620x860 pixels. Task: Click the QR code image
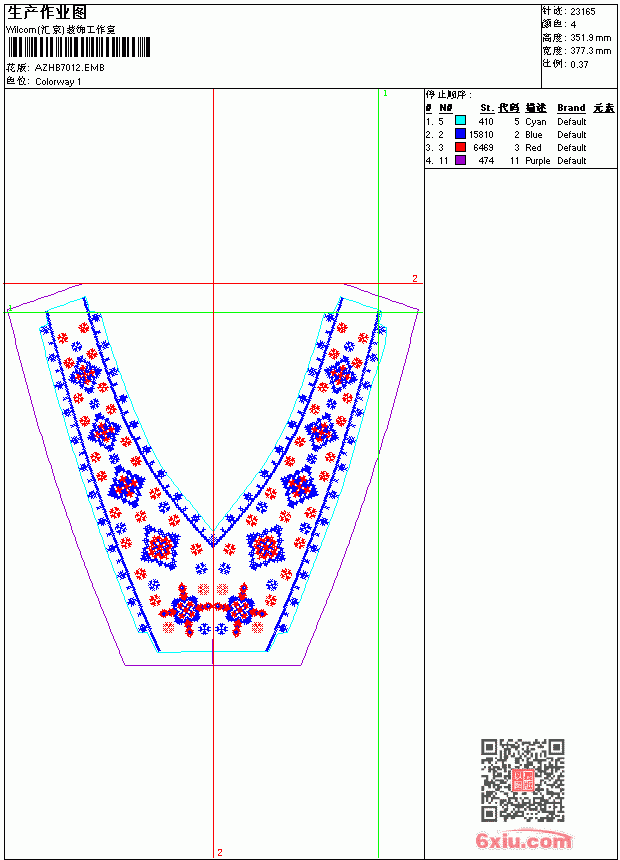pyautogui.click(x=522, y=780)
